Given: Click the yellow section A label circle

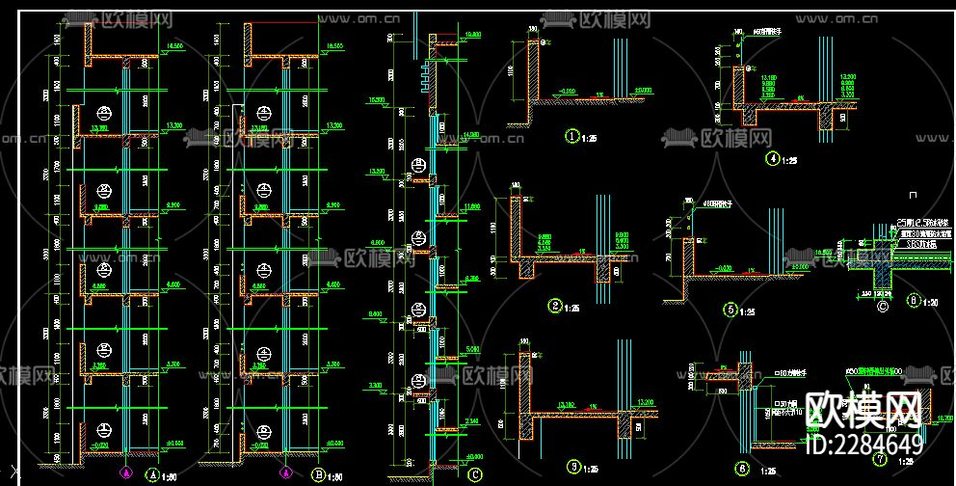Looking at the screenshot, I should pos(152,474).
